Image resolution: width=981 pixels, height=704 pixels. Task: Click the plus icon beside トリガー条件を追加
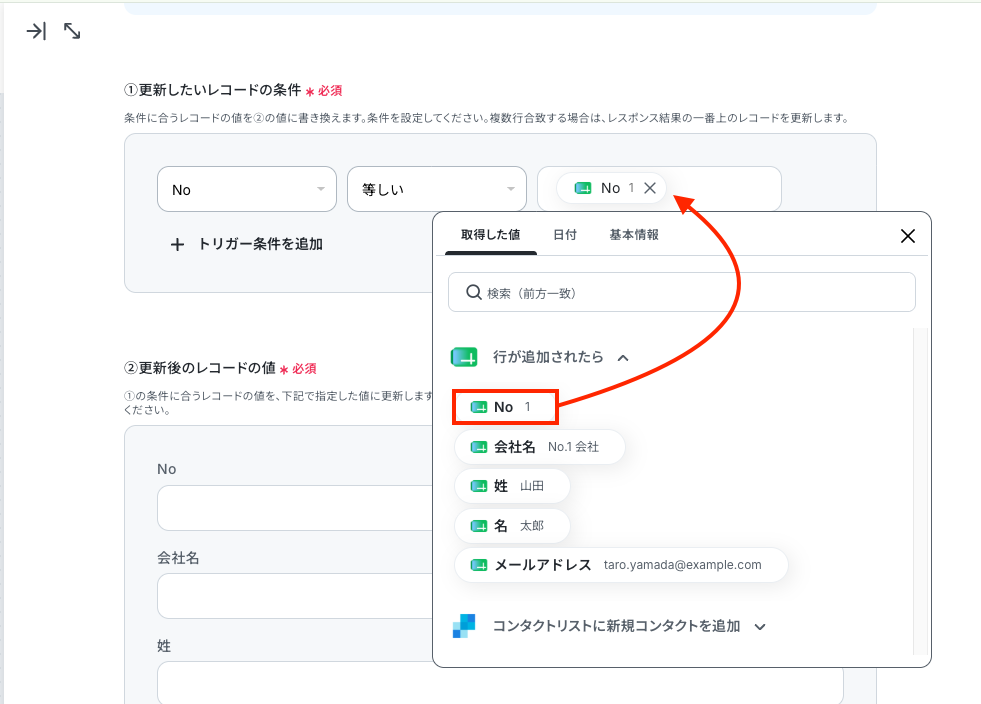(177, 245)
